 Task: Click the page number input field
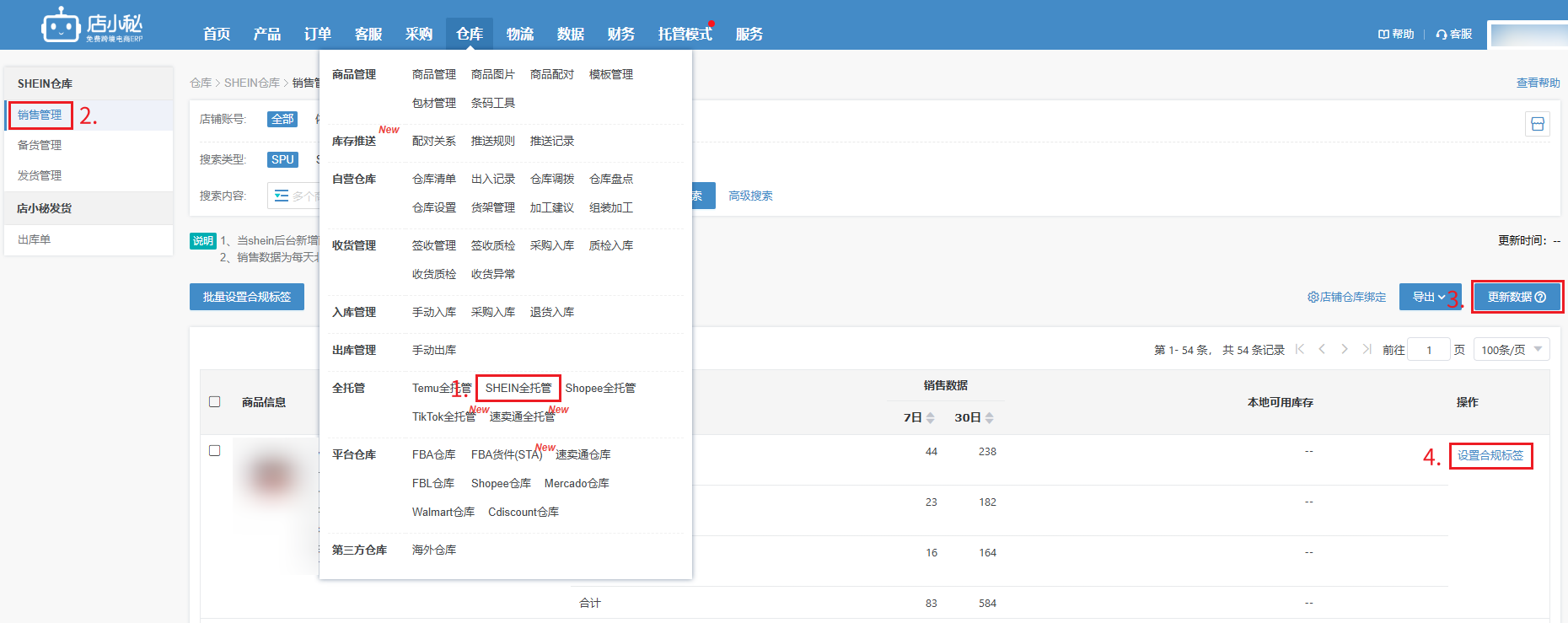pos(1429,350)
